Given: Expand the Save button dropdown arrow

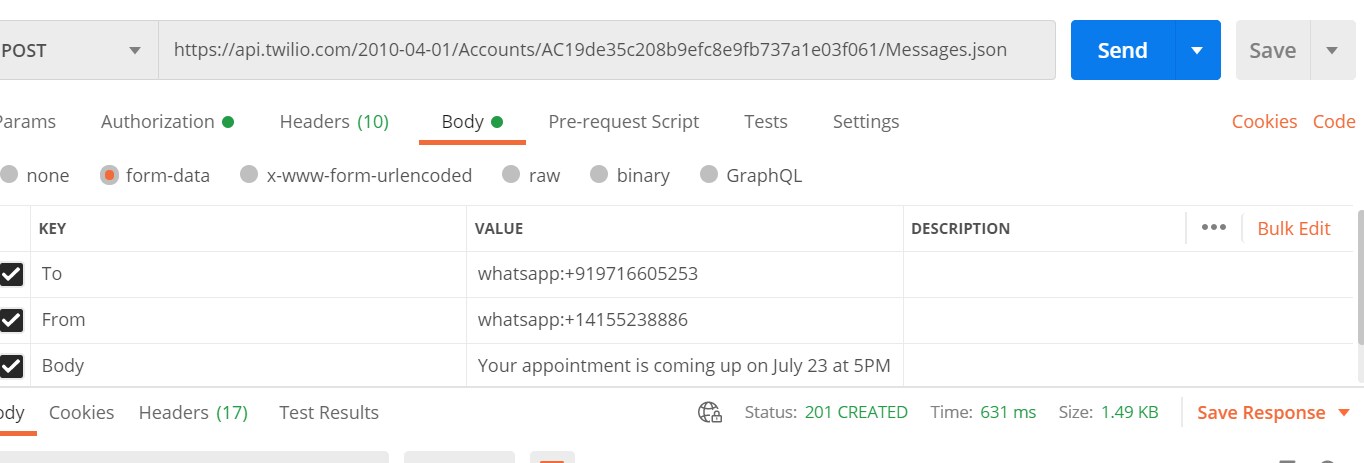Looking at the screenshot, I should 1331,50.
